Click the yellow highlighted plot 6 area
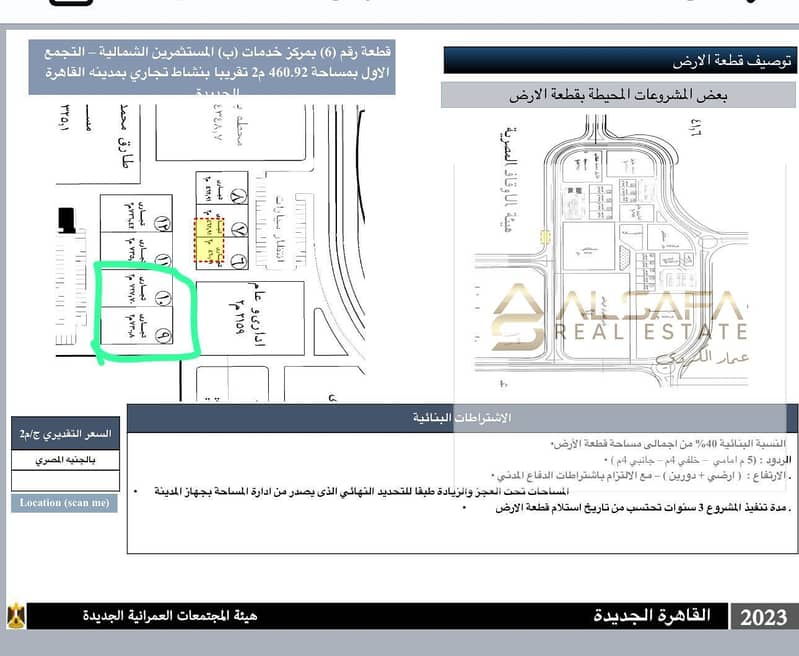Screen dimensions: 799x656 point(209,241)
